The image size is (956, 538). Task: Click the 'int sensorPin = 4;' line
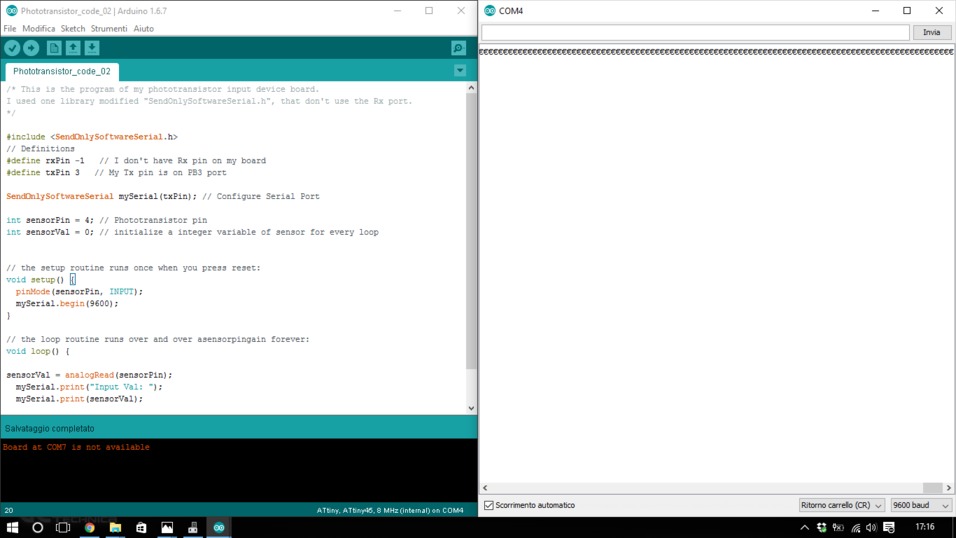tap(107, 220)
